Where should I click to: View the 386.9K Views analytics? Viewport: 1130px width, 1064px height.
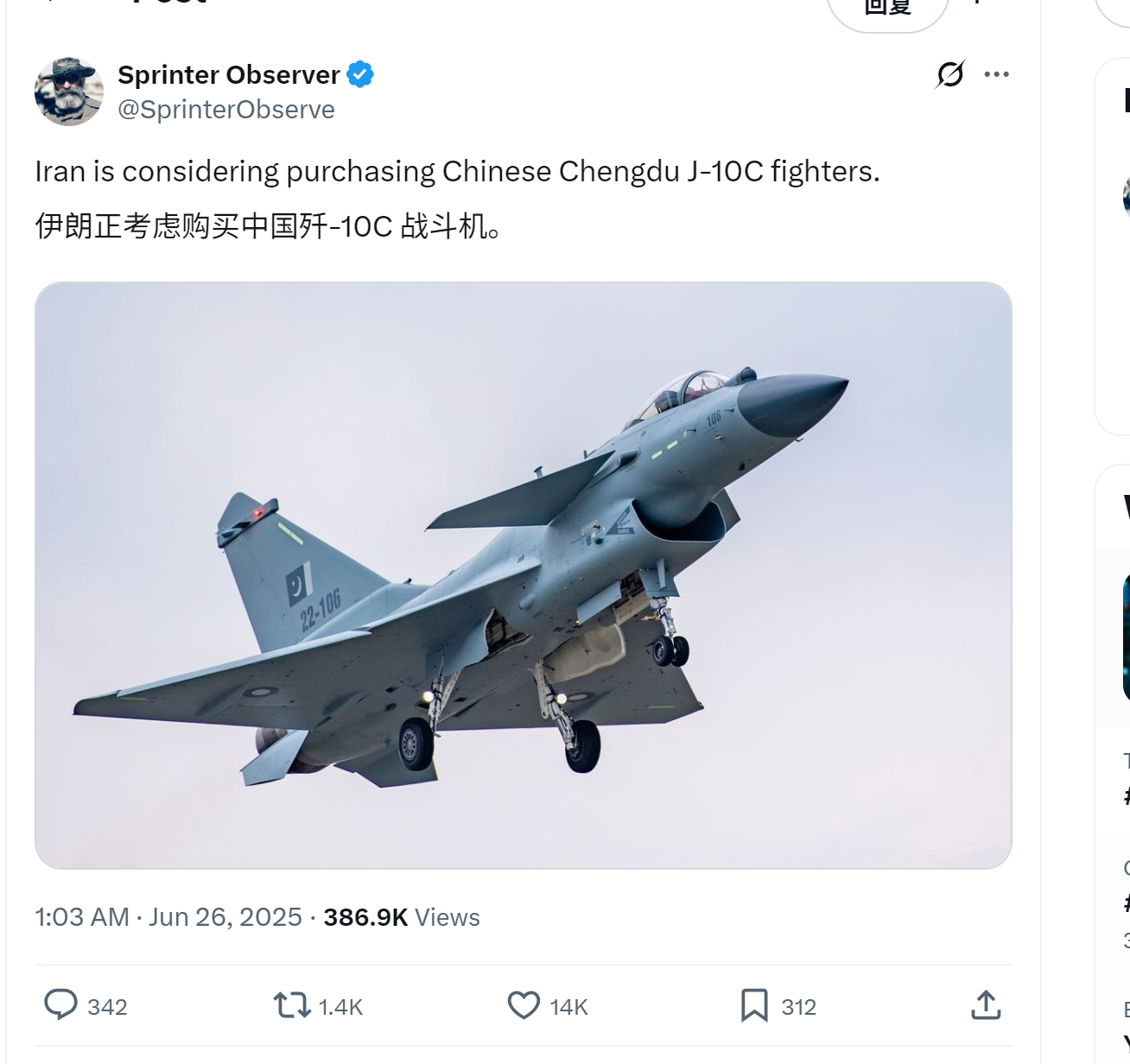click(402, 917)
